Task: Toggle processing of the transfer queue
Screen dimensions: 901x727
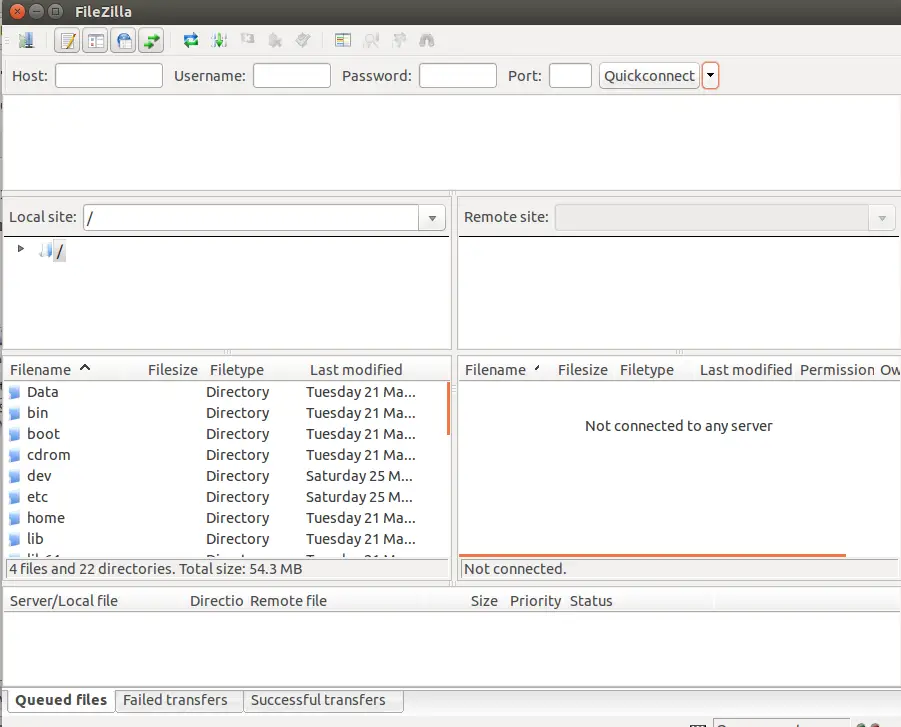Action: click(x=219, y=40)
